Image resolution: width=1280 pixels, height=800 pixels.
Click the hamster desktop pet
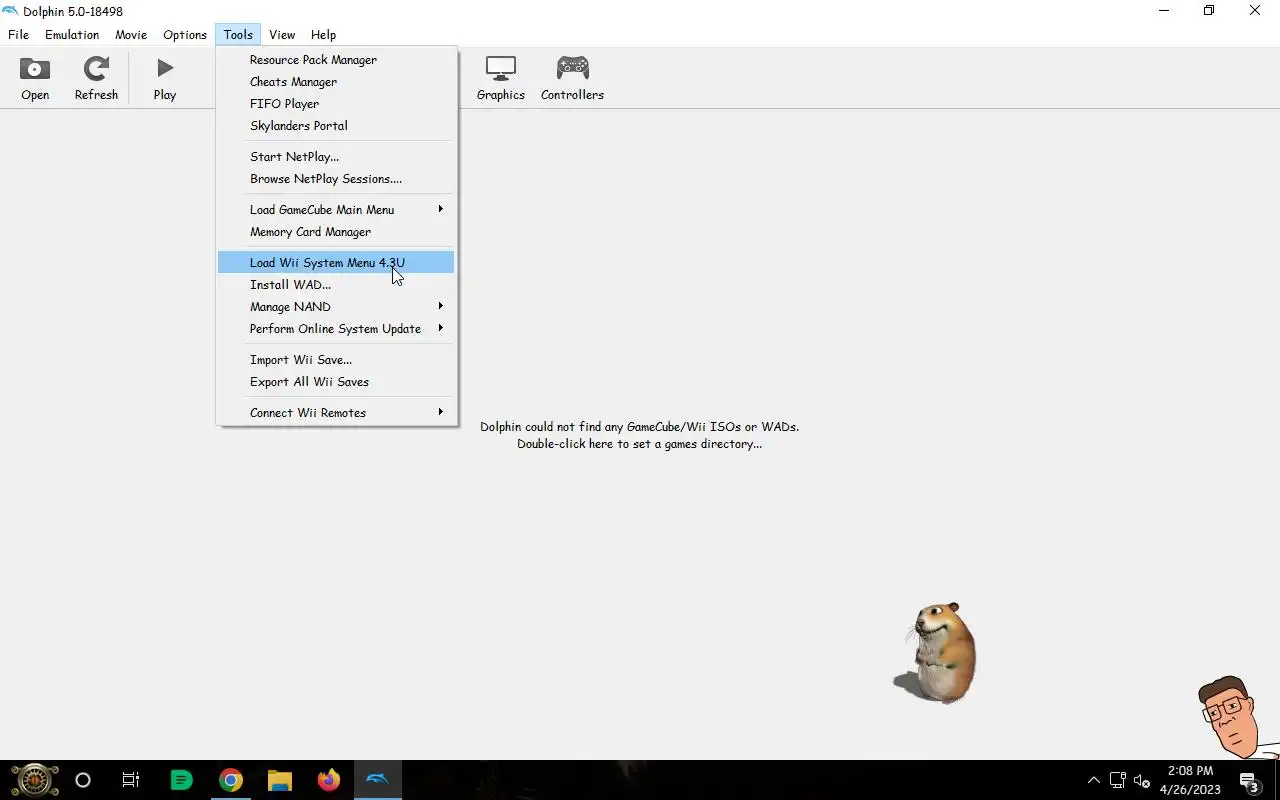(936, 653)
